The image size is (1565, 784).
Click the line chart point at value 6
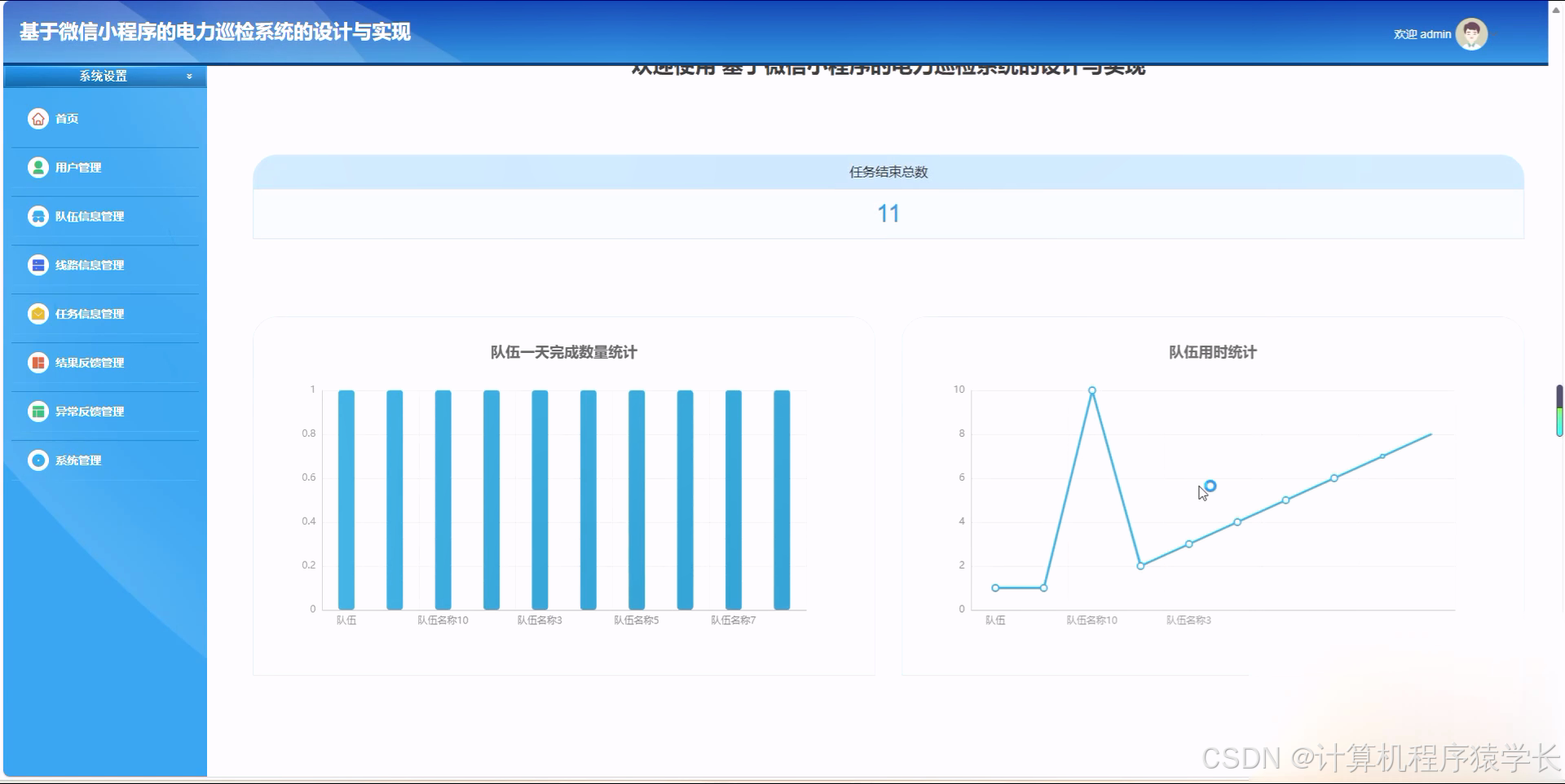1334,478
